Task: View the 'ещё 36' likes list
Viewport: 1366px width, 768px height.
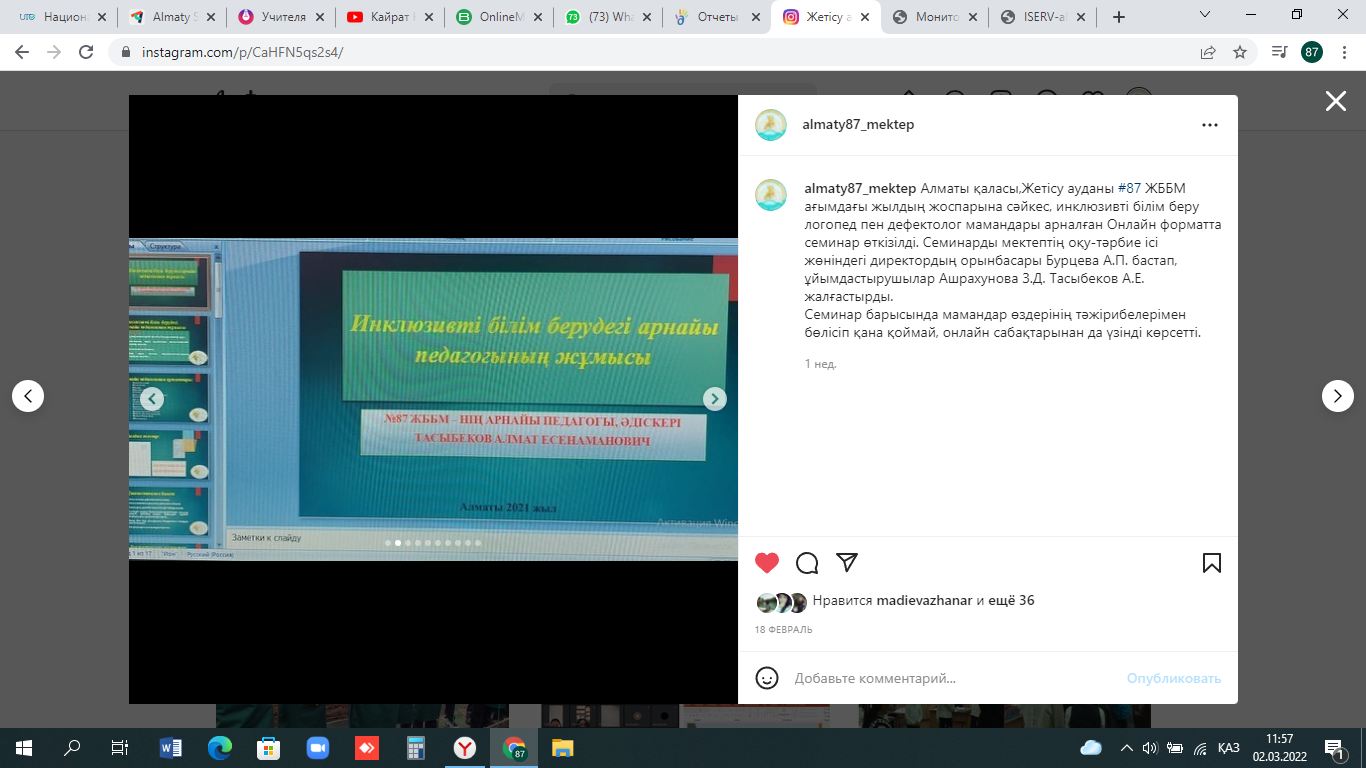Action: tap(1013, 601)
